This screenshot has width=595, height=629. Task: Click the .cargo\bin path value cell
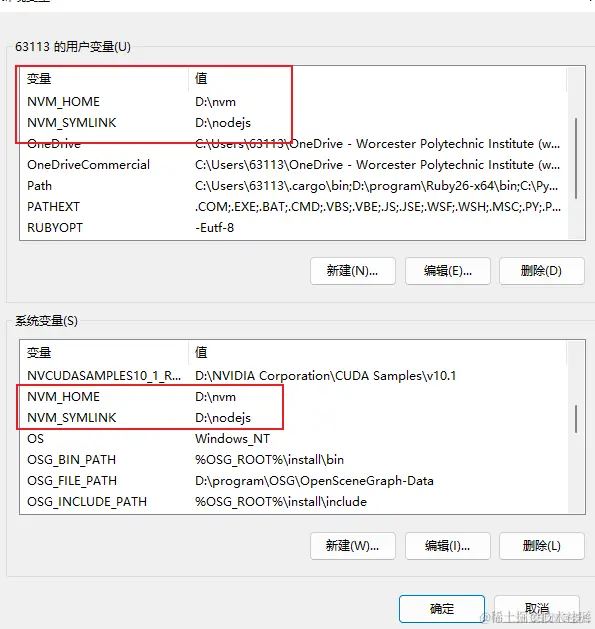coord(376,186)
